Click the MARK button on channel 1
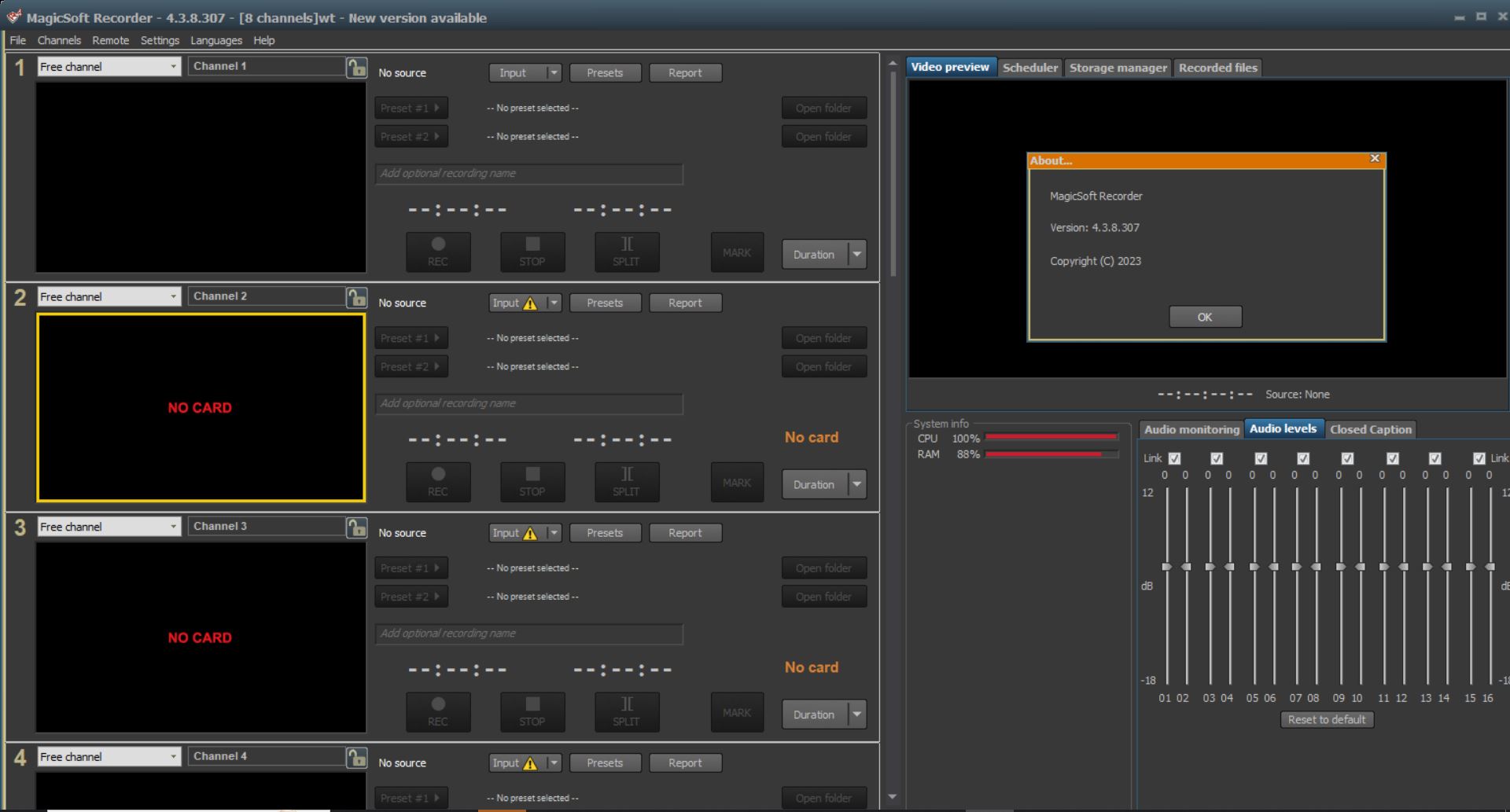This screenshot has width=1510, height=812. (x=737, y=252)
